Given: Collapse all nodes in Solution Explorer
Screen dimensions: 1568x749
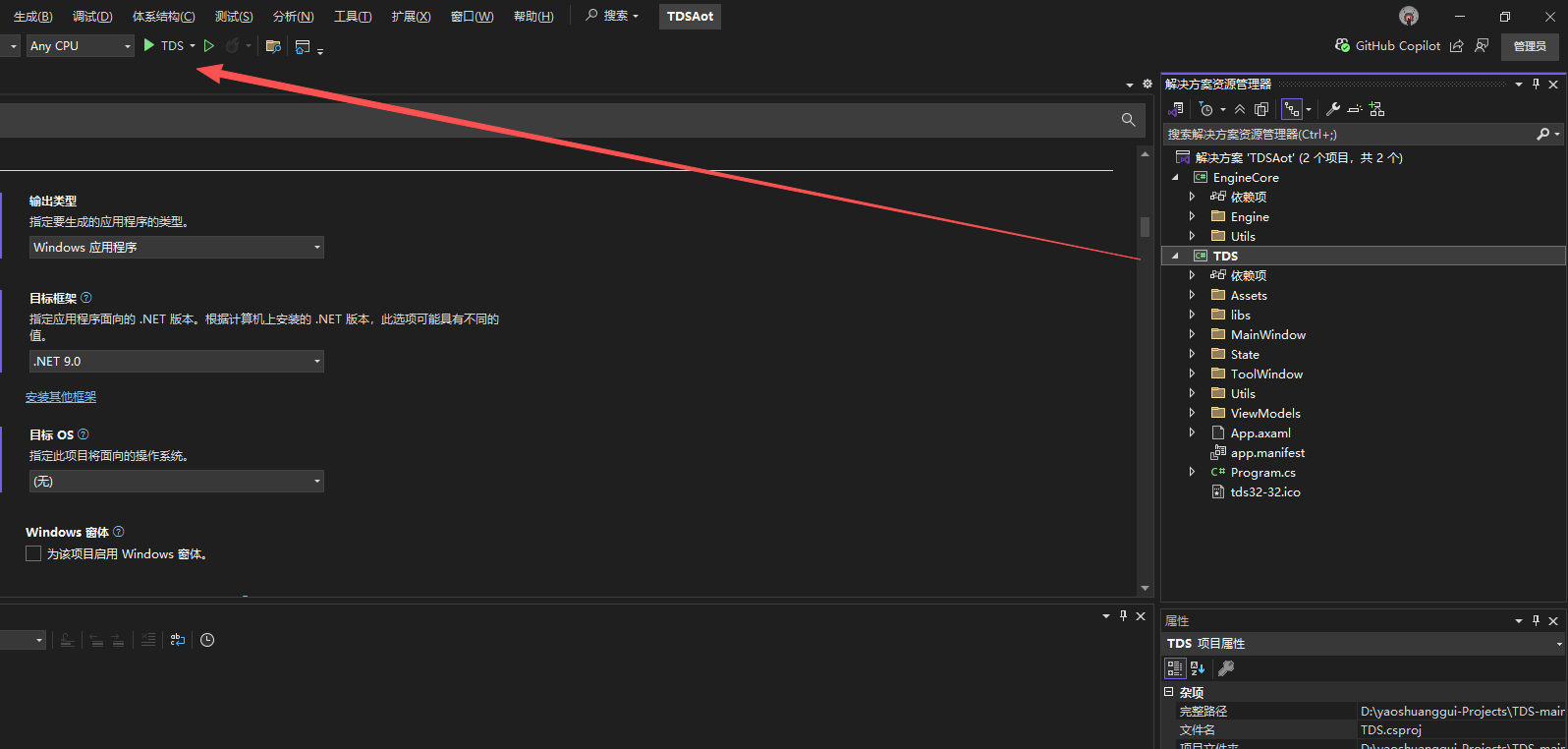Looking at the screenshot, I should pyautogui.click(x=1240, y=109).
